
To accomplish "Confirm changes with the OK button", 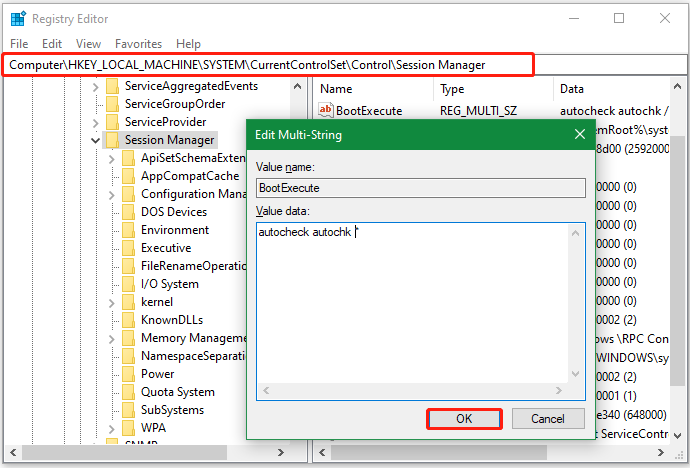I will click(x=464, y=419).
